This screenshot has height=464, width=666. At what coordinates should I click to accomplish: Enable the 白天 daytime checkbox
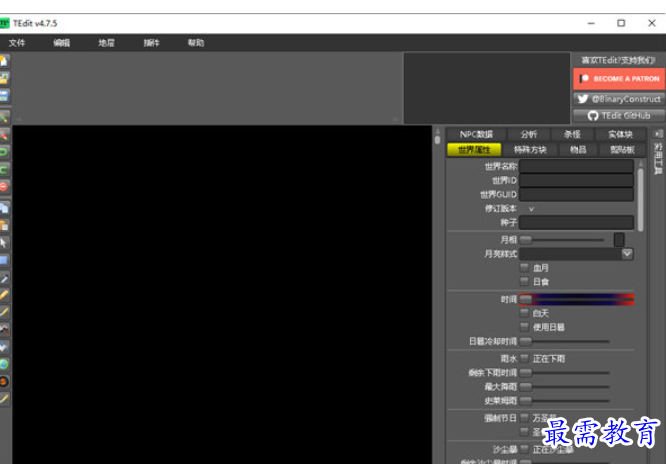pyautogui.click(x=525, y=313)
